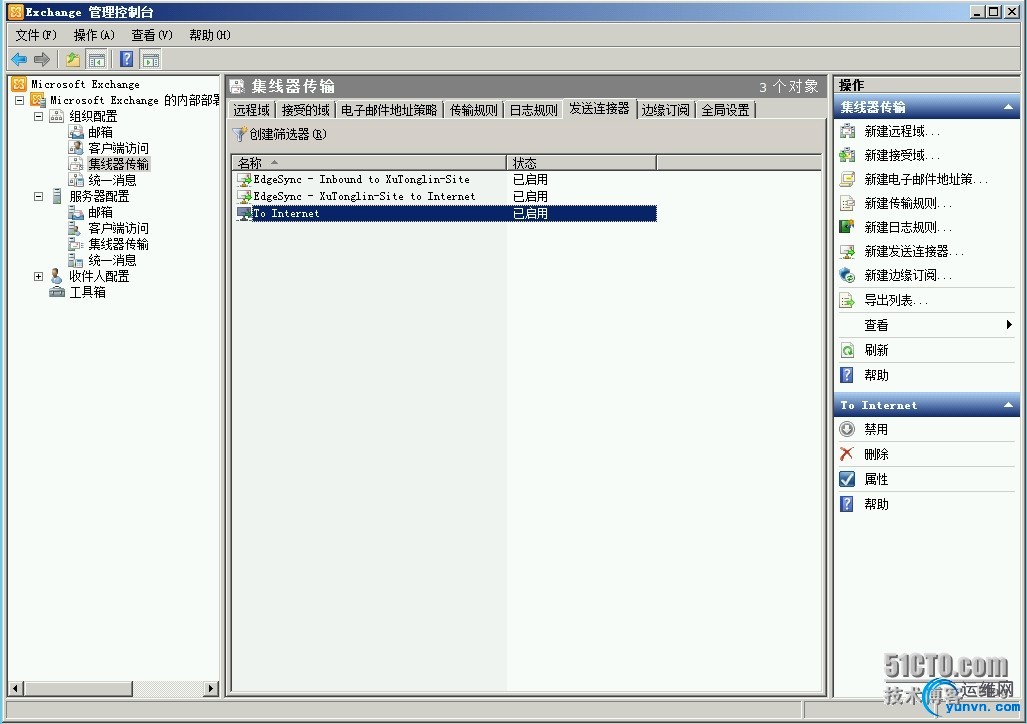Click the 新建日志规则 icon

point(848,227)
